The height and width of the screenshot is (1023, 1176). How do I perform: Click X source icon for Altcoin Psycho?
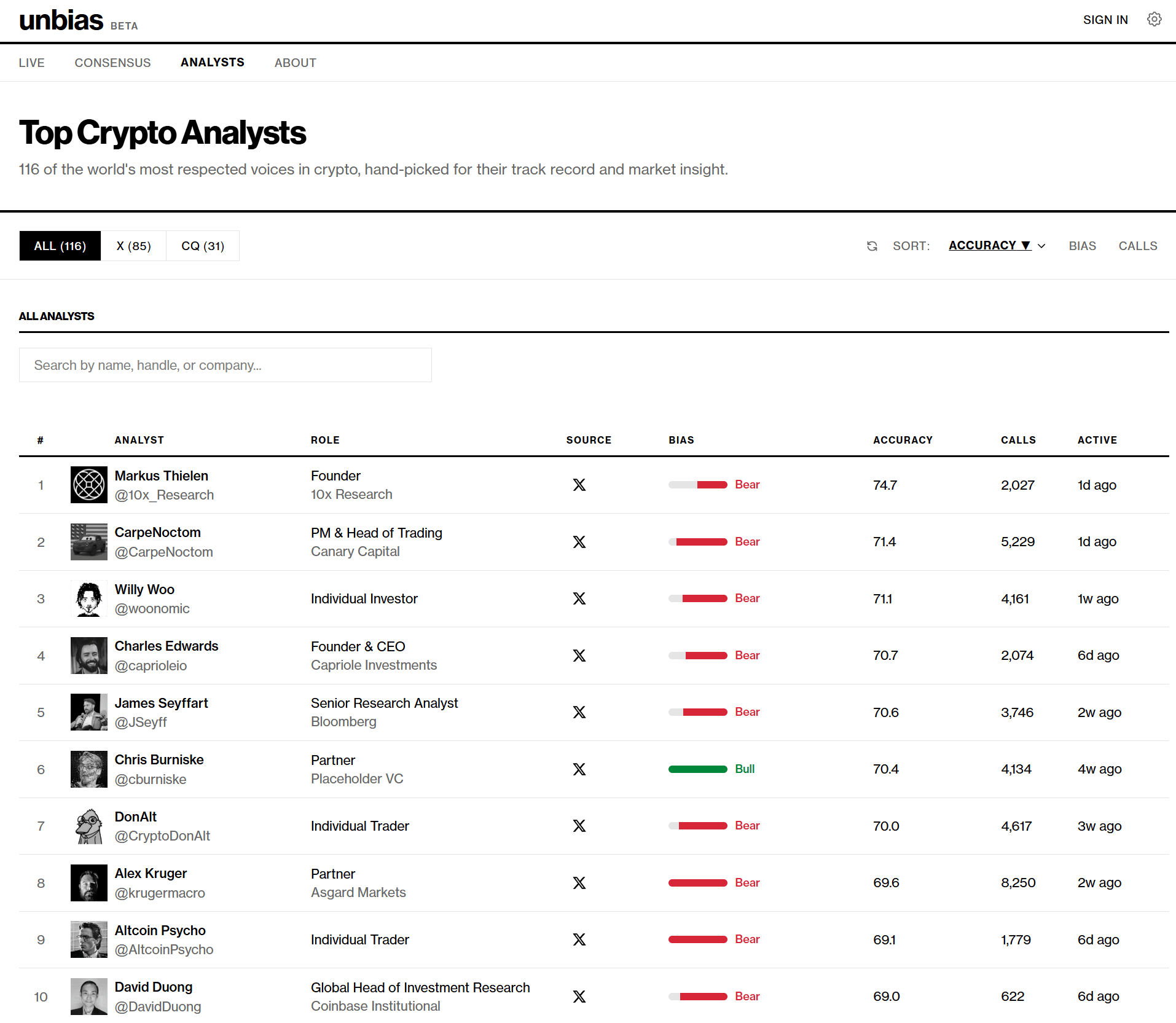click(579, 939)
